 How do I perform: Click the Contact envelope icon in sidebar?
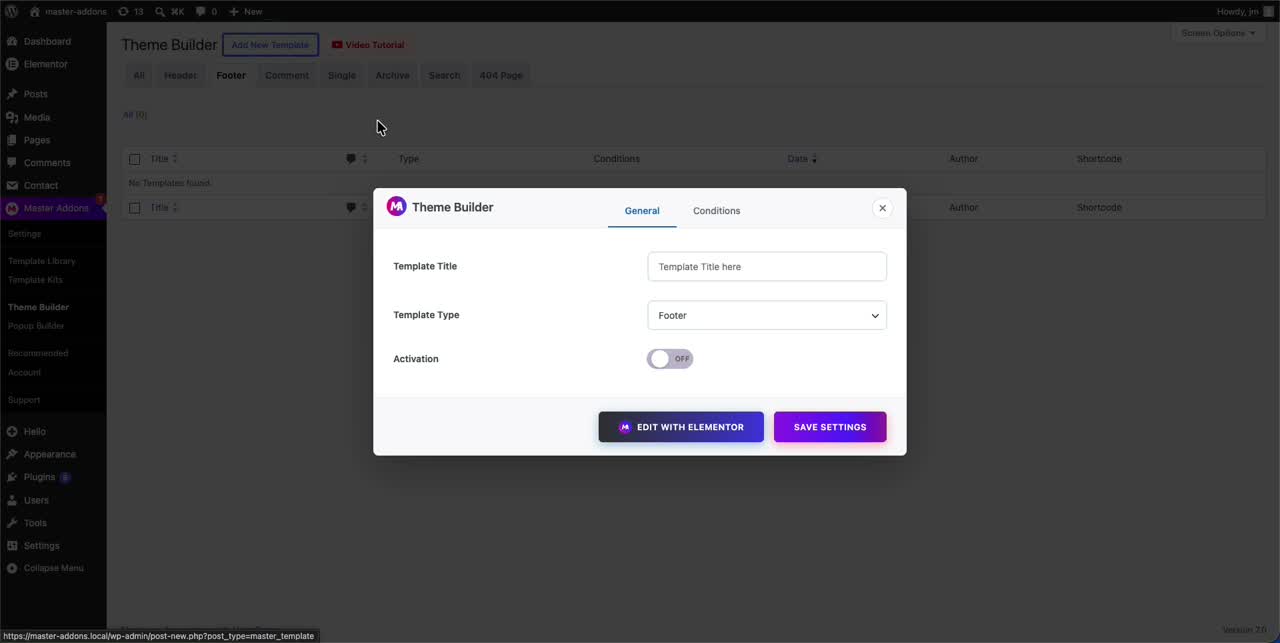coord(12,185)
